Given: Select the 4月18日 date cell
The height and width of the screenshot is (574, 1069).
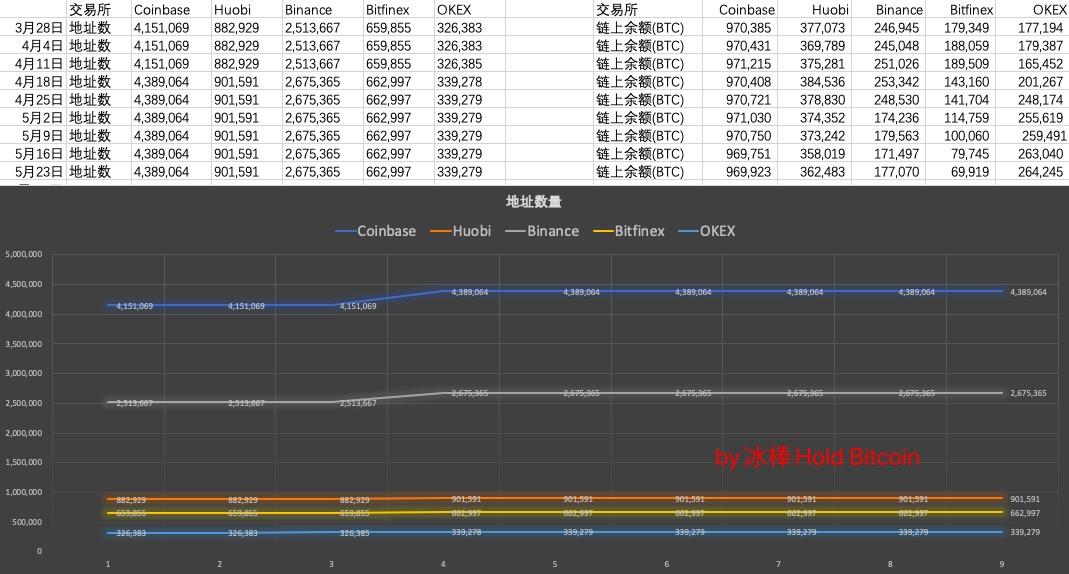Looking at the screenshot, I should pos(39,82).
